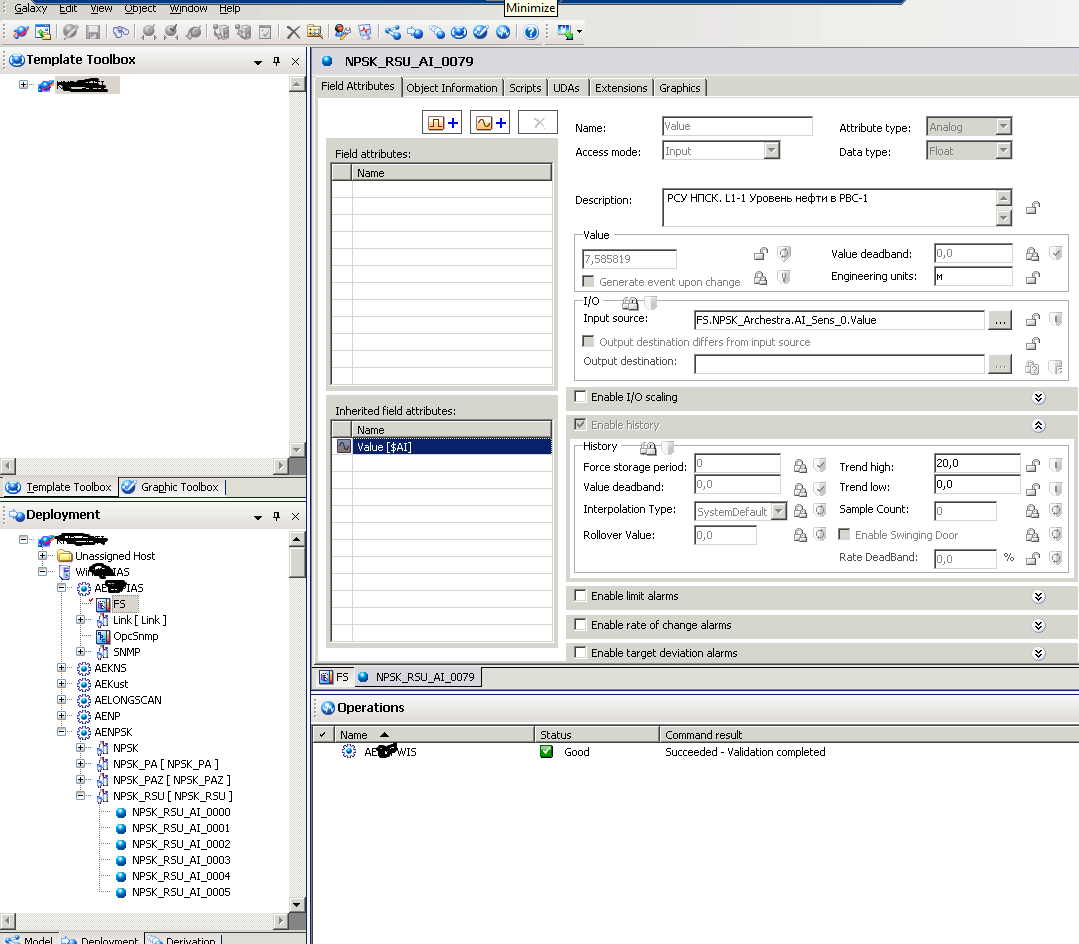Click the Help question mark icon
Image resolution: width=1079 pixels, height=944 pixels.
[x=531, y=32]
